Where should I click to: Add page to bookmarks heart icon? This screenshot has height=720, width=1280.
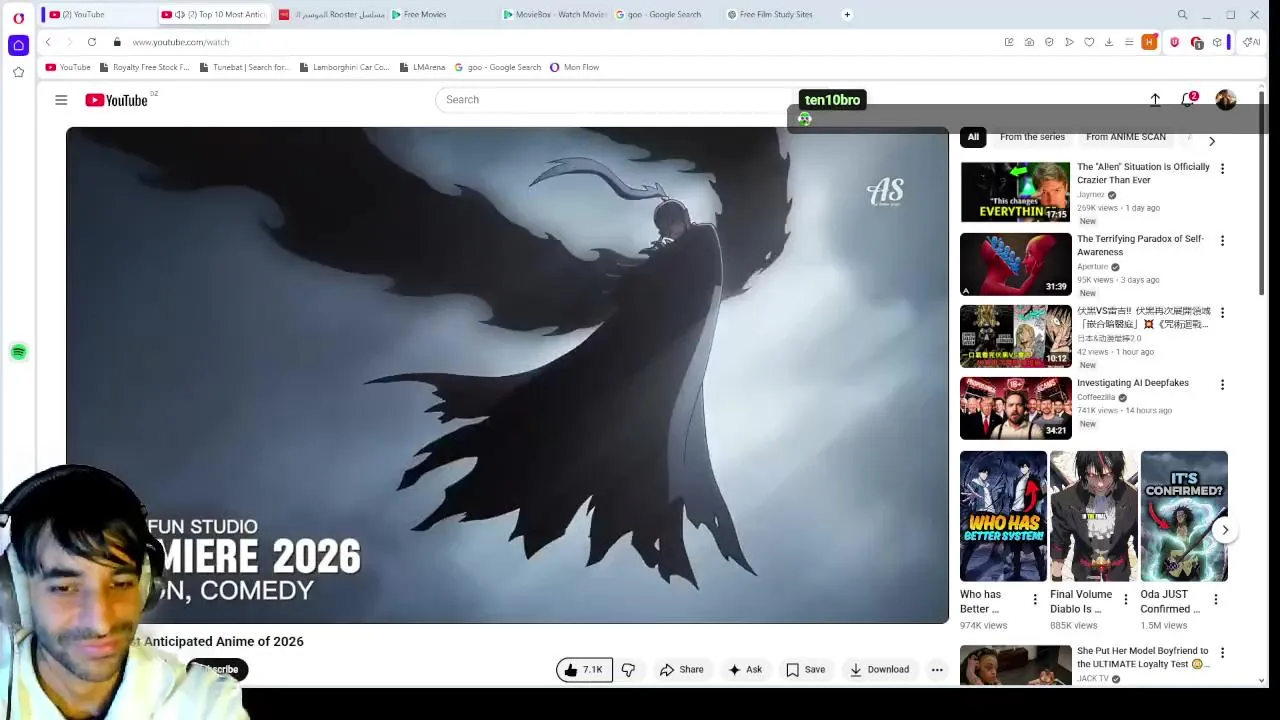click(1089, 42)
